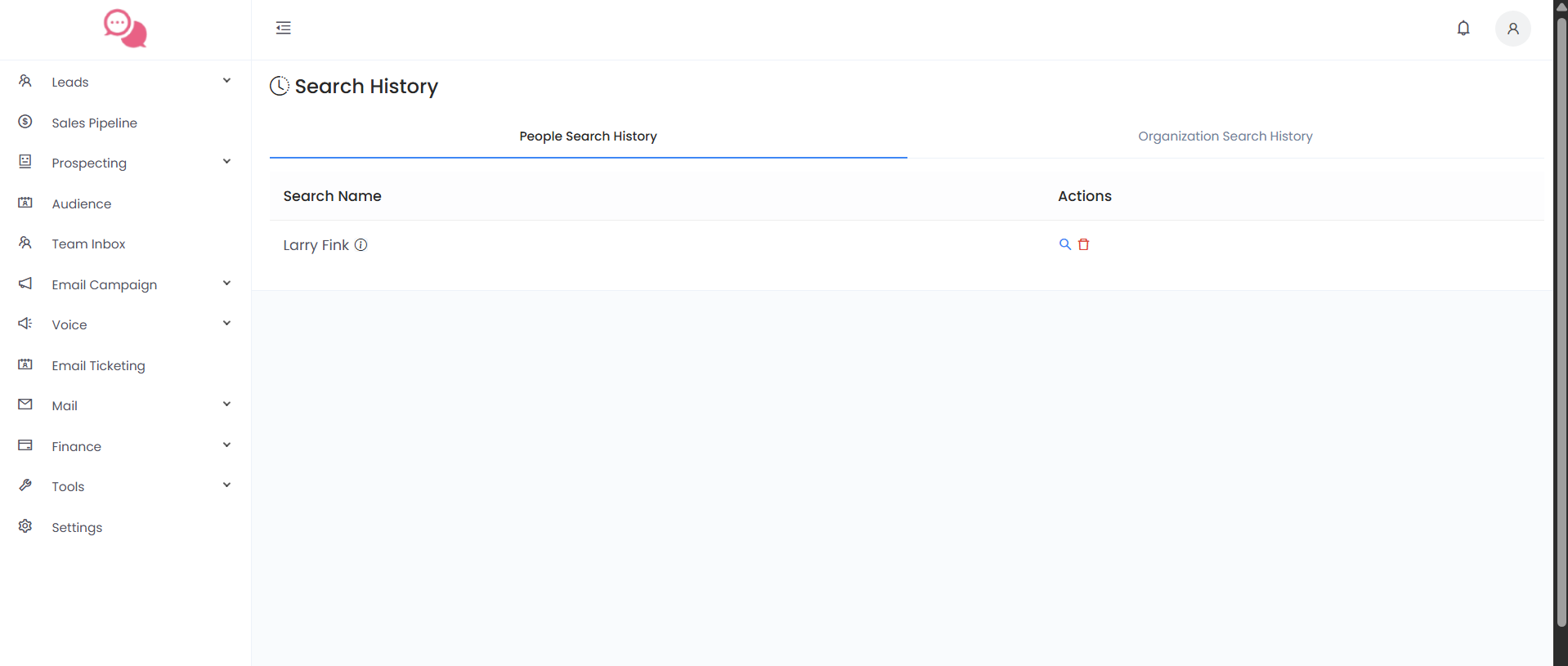Click the Search History page title
This screenshot has height=666, width=1568.
point(366,86)
